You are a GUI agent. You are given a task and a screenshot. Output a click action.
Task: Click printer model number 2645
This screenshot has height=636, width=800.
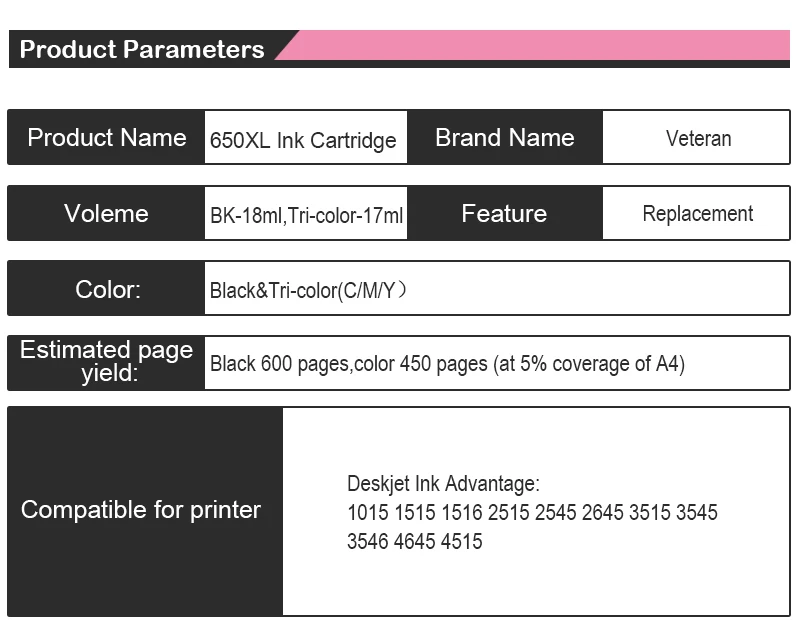tap(603, 513)
